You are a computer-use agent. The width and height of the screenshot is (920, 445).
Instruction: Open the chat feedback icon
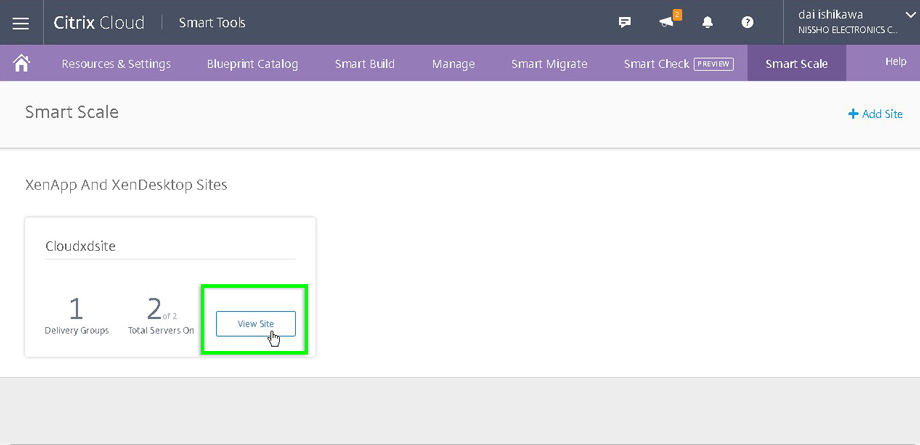pyautogui.click(x=625, y=22)
